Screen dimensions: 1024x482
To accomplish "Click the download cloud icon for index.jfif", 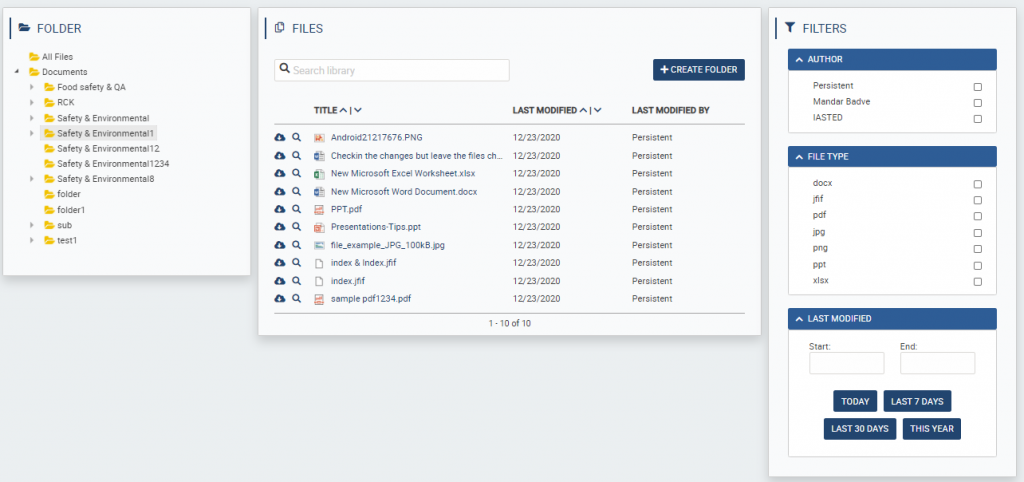I will pos(280,281).
